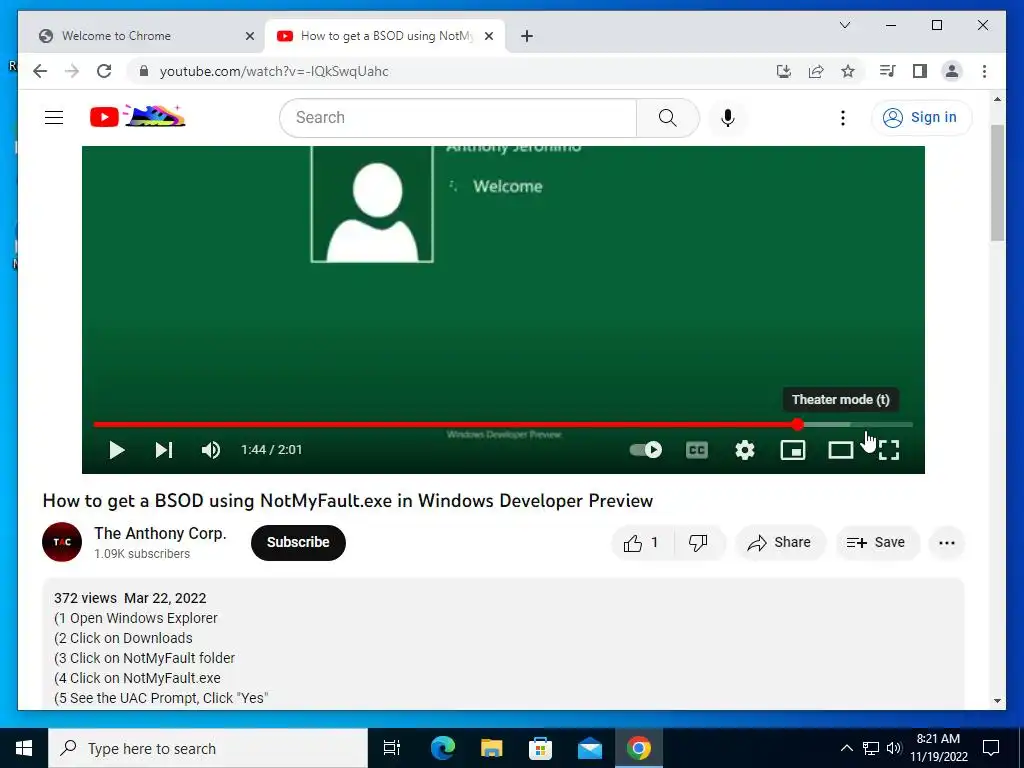Open video settings gear
Image resolution: width=1024 pixels, height=768 pixels.
pyautogui.click(x=744, y=450)
